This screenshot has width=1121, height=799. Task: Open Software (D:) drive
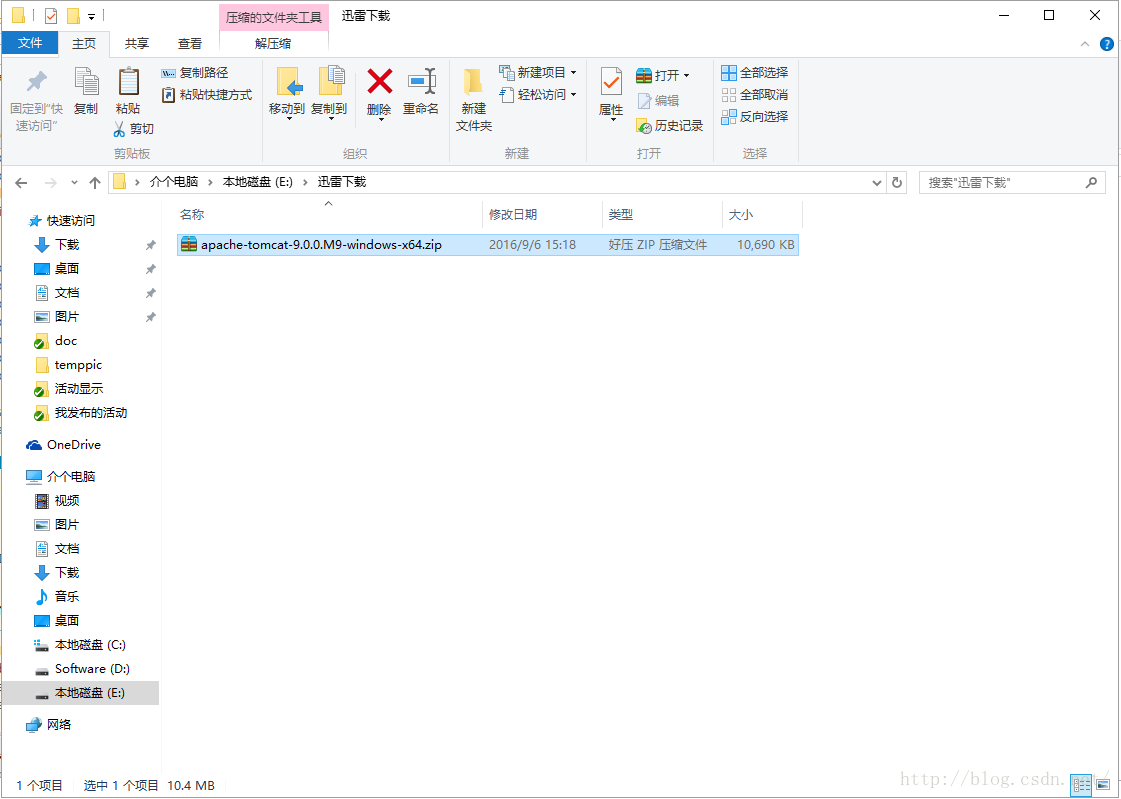[82, 669]
